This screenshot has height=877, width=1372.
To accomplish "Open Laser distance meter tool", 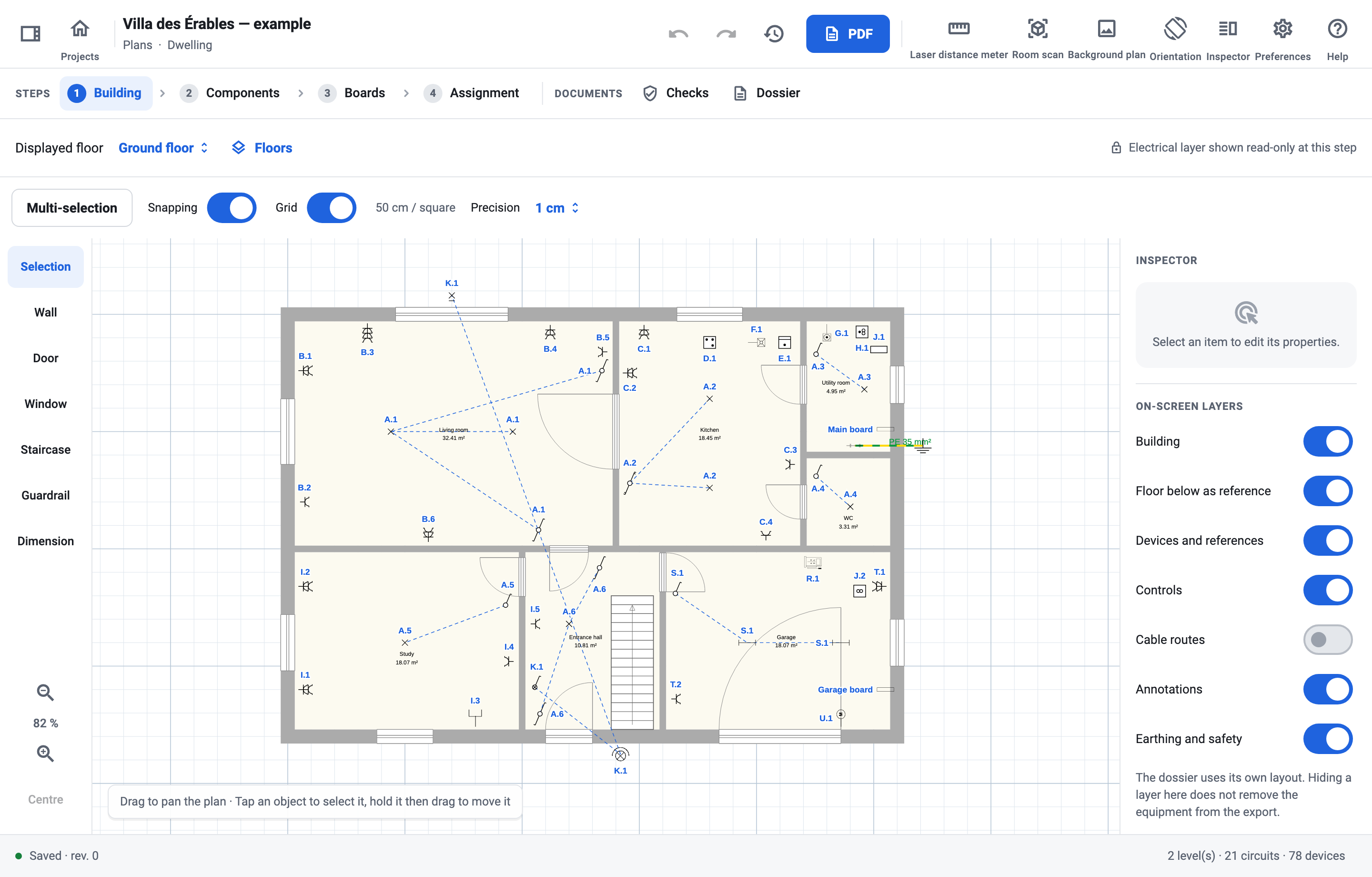I will coord(958,29).
